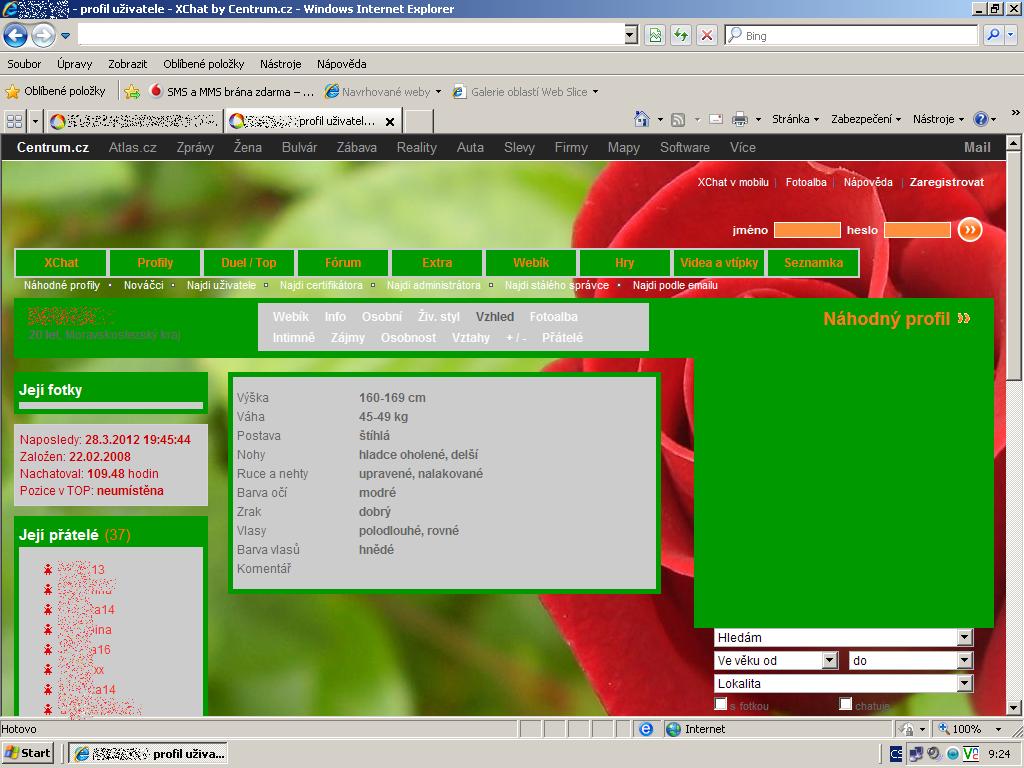This screenshot has height=768, width=1024.
Task: Open the 'Ve věku od' dropdown
Action: [x=829, y=660]
